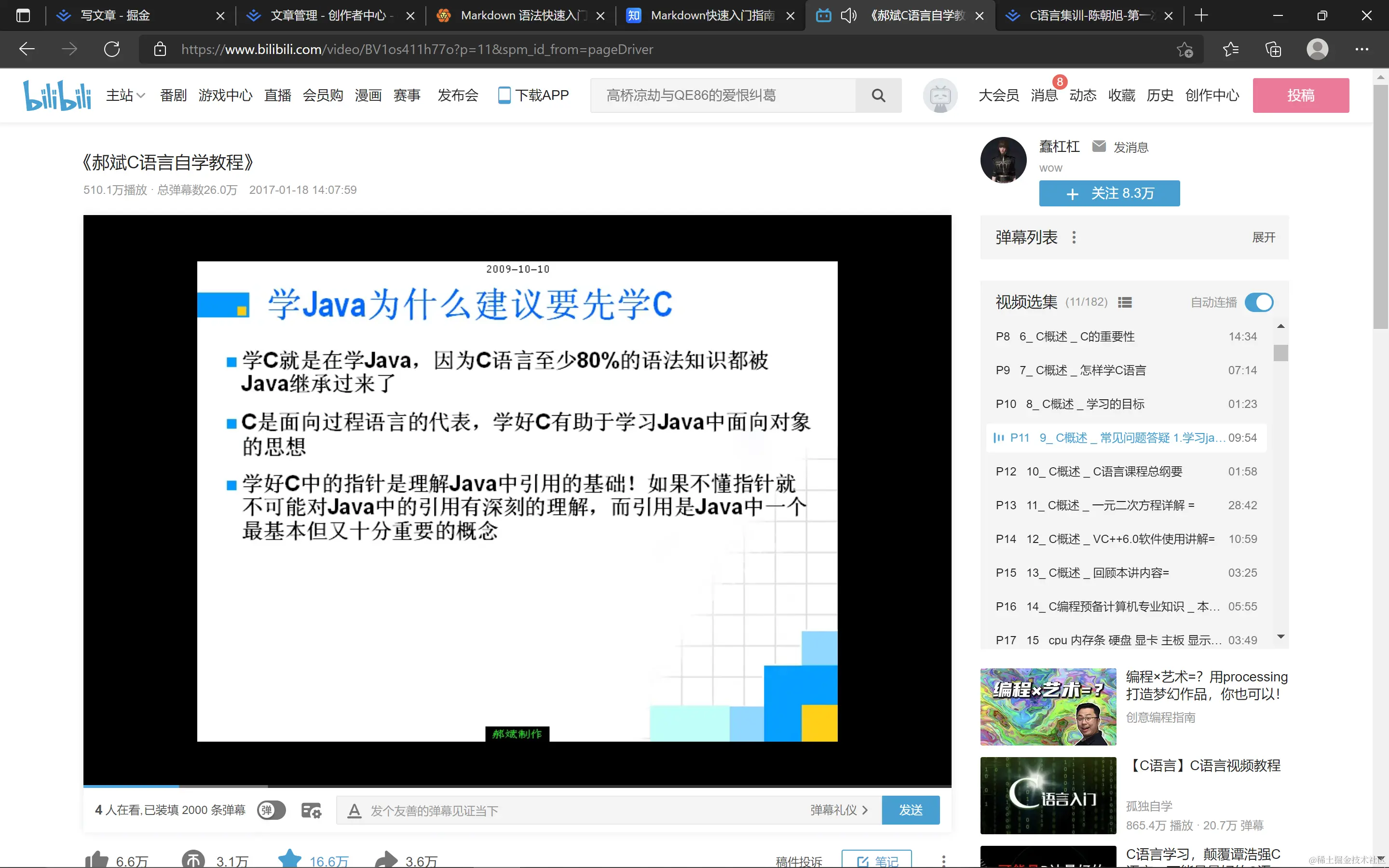Switch to the 写文章 - 掘金 tab

click(x=115, y=15)
